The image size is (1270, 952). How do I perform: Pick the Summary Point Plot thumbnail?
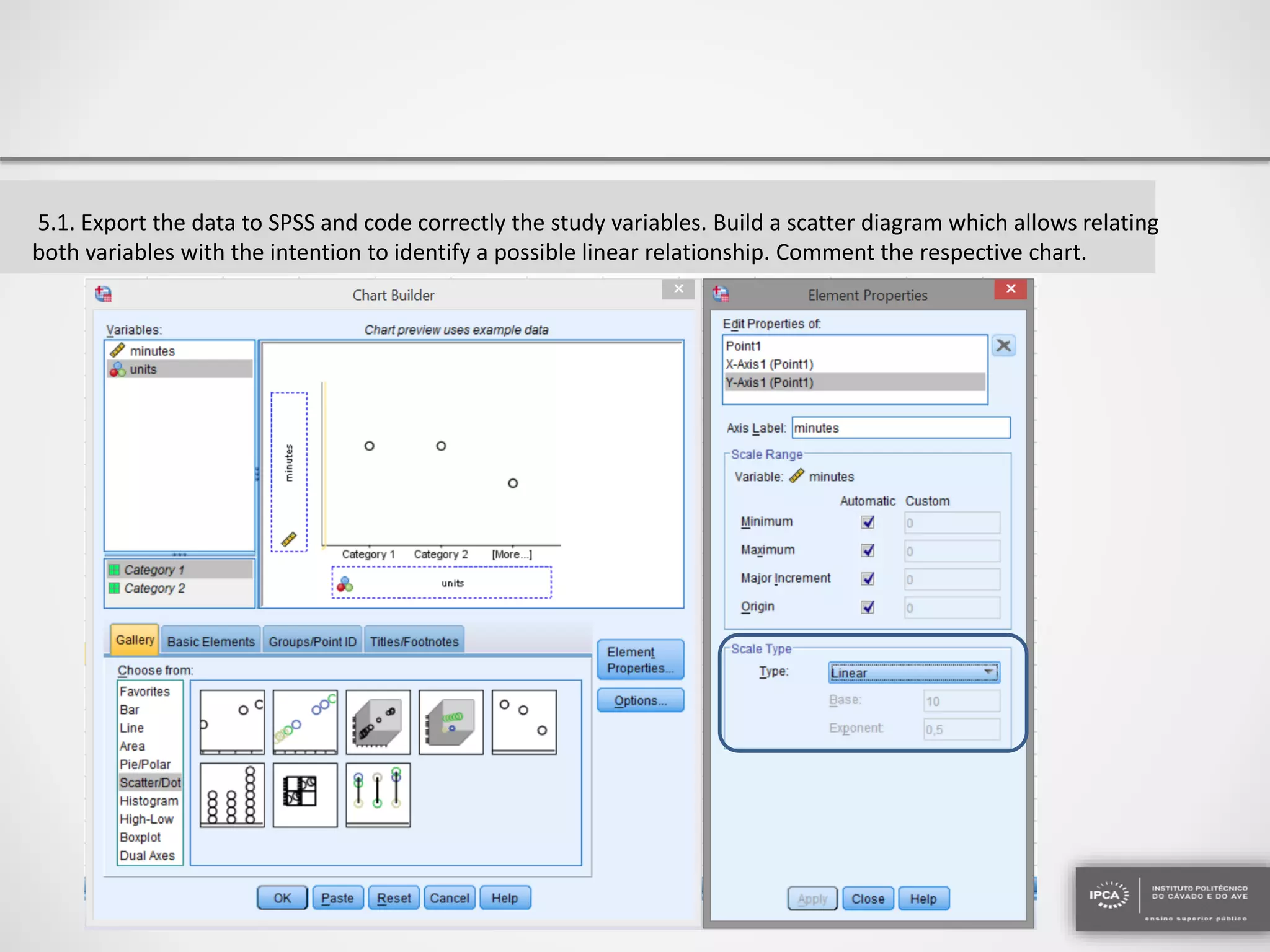tap(524, 722)
